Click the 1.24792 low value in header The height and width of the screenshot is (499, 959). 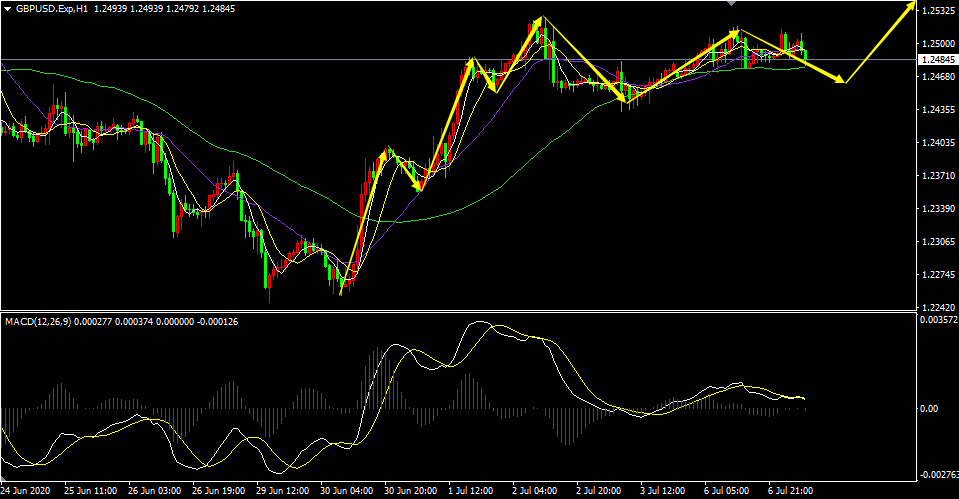coord(182,9)
